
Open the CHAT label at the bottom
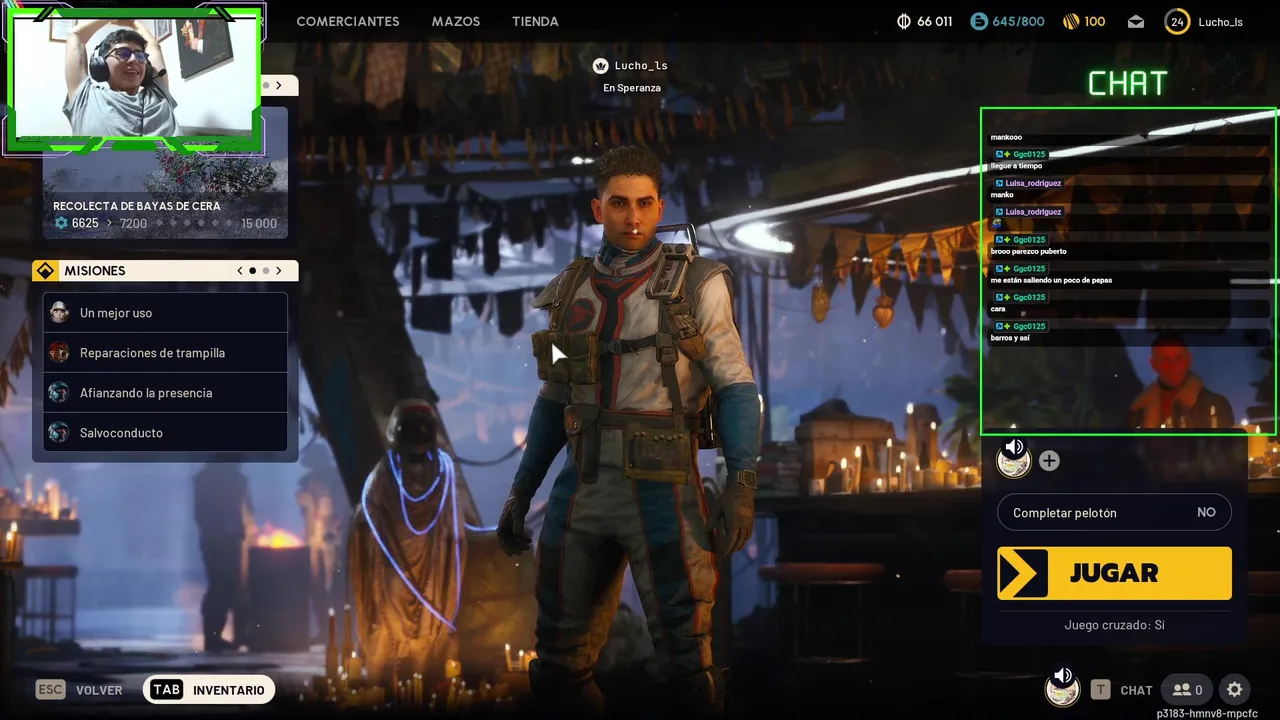point(1136,690)
